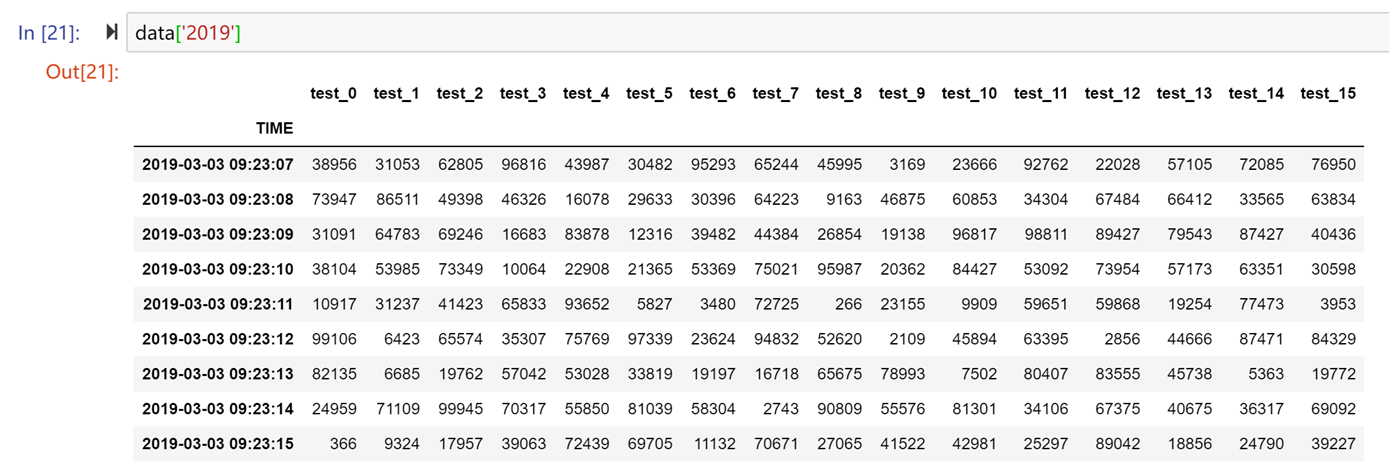Click cell value 3480 in test_6
1389x468 pixels.
coord(718,304)
